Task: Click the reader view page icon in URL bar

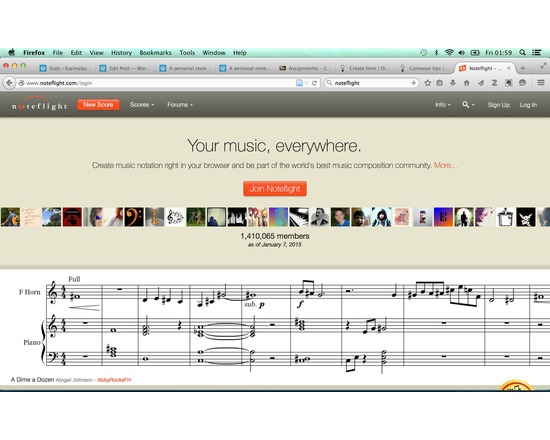Action: coord(299,83)
